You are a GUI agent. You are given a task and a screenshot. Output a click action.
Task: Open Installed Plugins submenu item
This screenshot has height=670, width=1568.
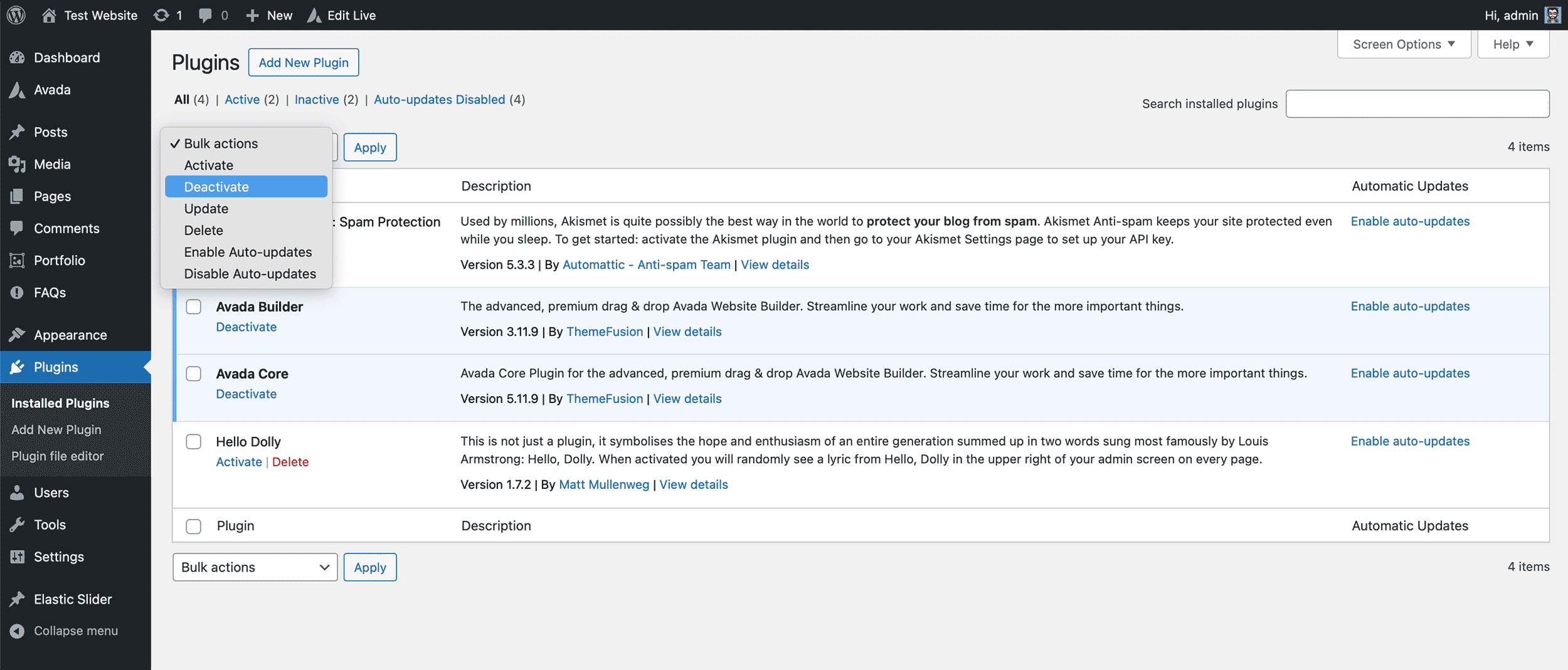tap(60, 404)
